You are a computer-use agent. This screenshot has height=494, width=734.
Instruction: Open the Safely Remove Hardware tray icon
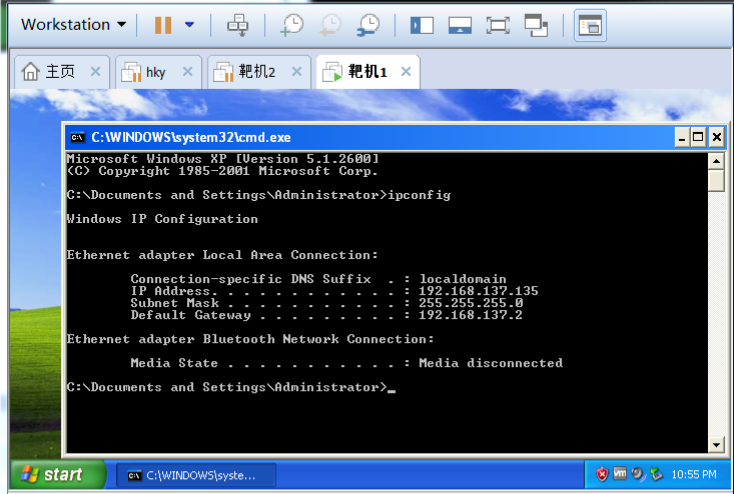coord(656,474)
